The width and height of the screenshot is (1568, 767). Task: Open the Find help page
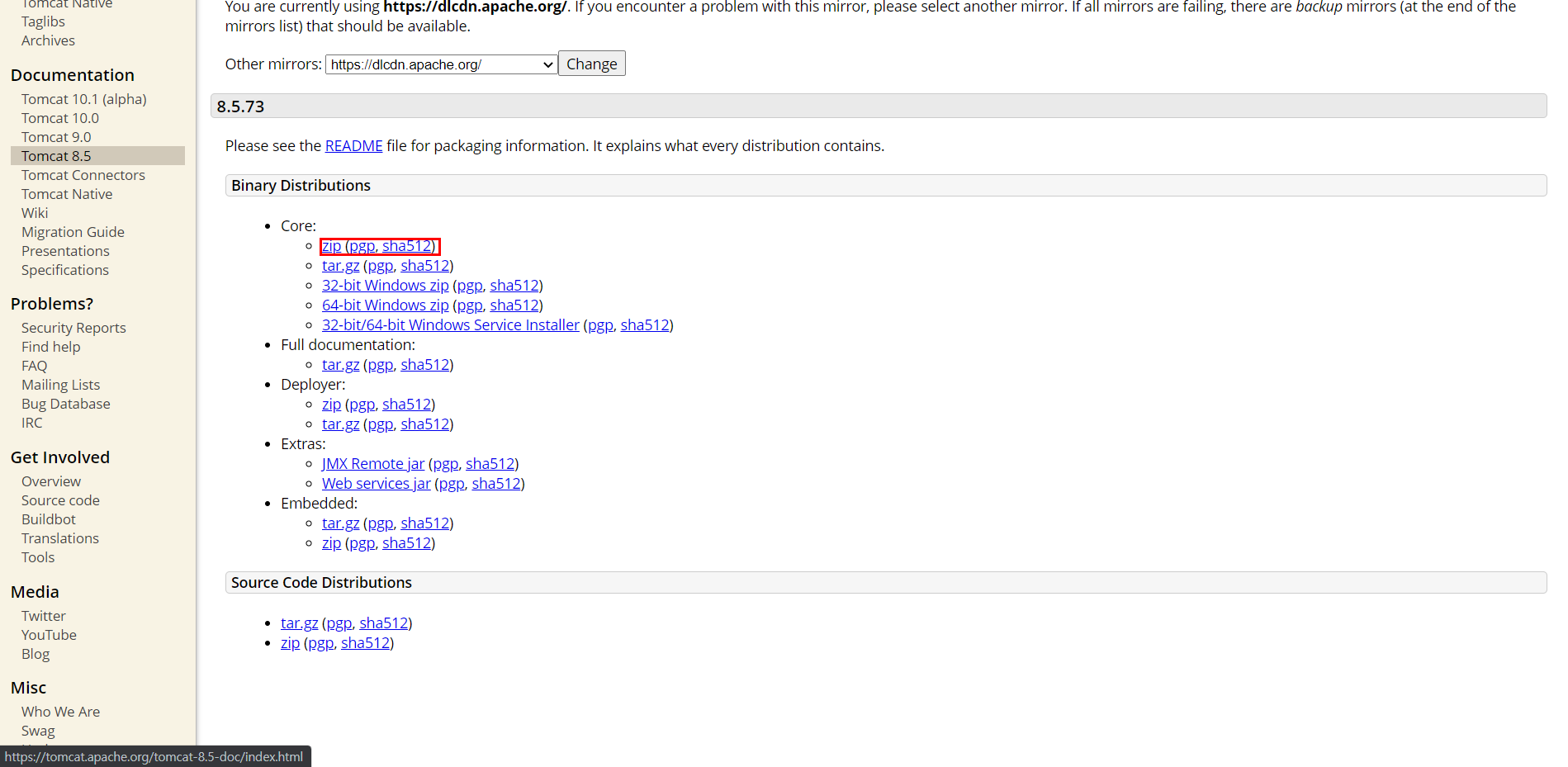(x=51, y=347)
